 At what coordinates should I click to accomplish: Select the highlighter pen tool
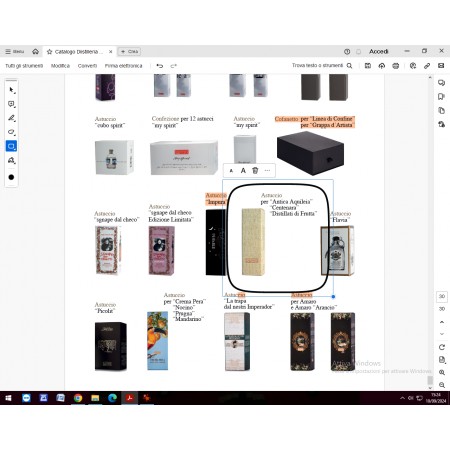12,118
